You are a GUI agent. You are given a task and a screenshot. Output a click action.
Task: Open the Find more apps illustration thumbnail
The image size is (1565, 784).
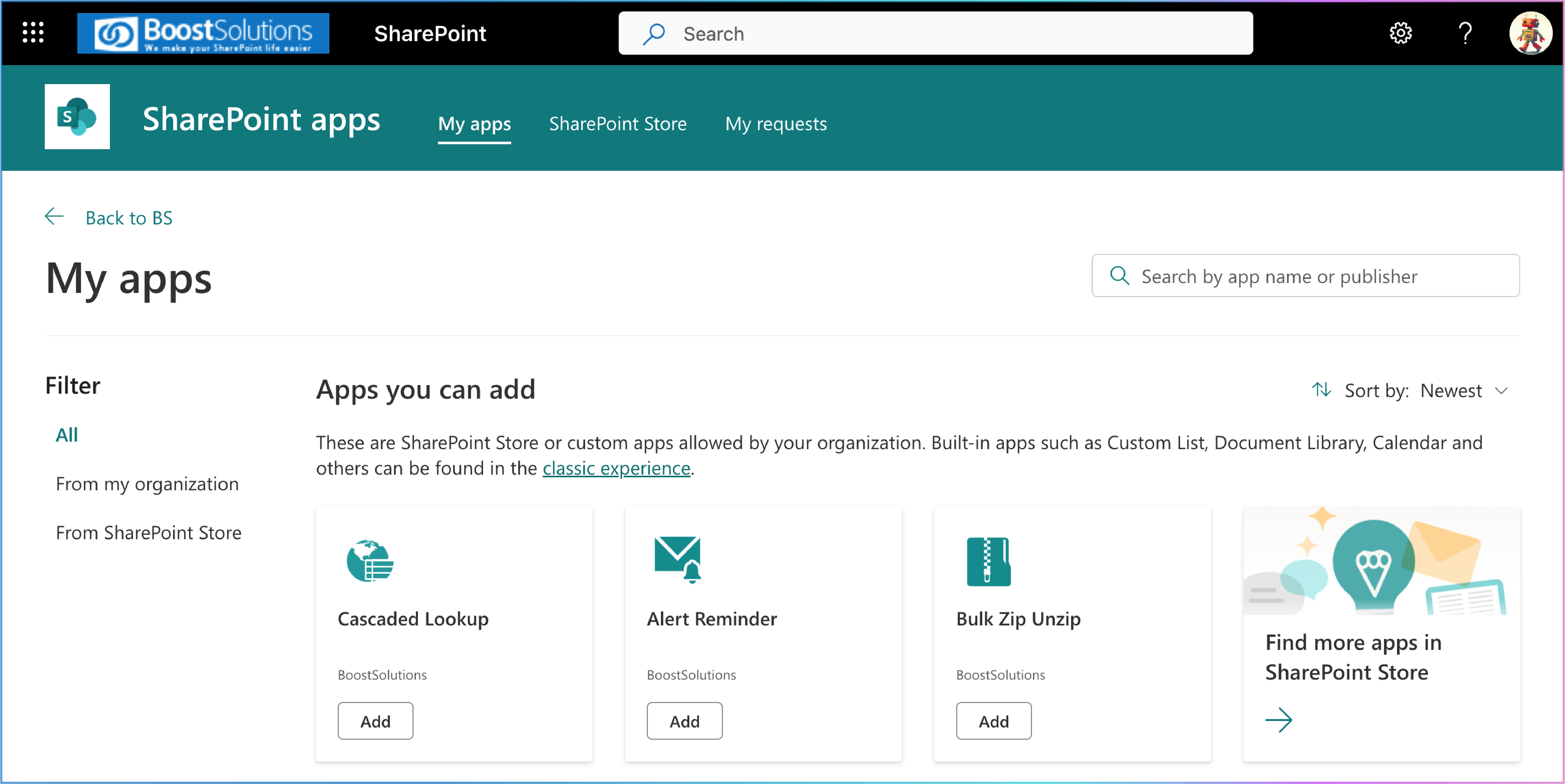click(x=1381, y=561)
